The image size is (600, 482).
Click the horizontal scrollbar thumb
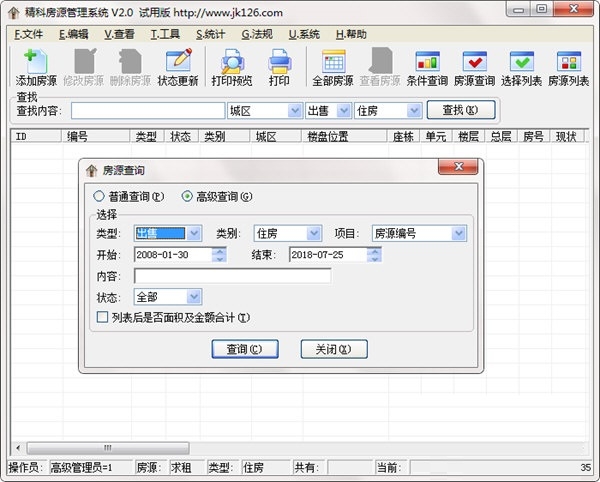point(108,448)
